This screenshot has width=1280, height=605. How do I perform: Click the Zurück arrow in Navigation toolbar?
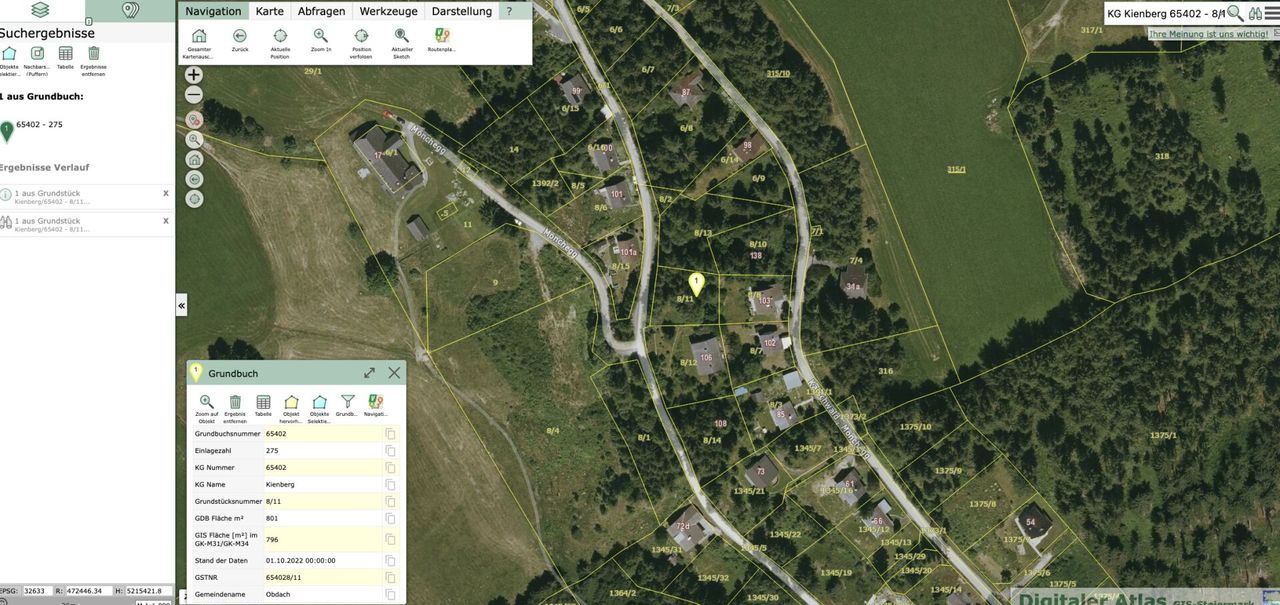tap(240, 36)
